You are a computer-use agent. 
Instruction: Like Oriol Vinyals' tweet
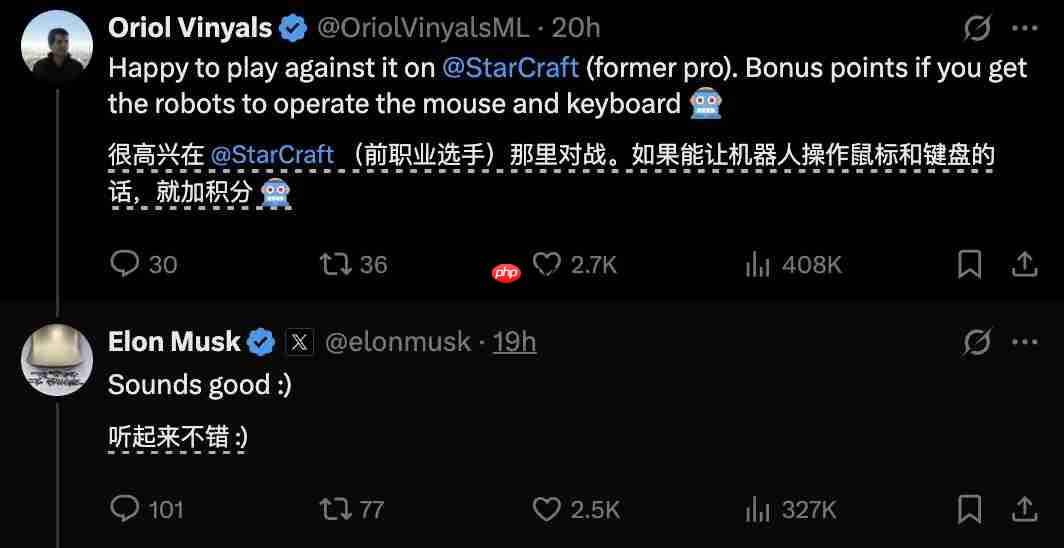click(546, 264)
